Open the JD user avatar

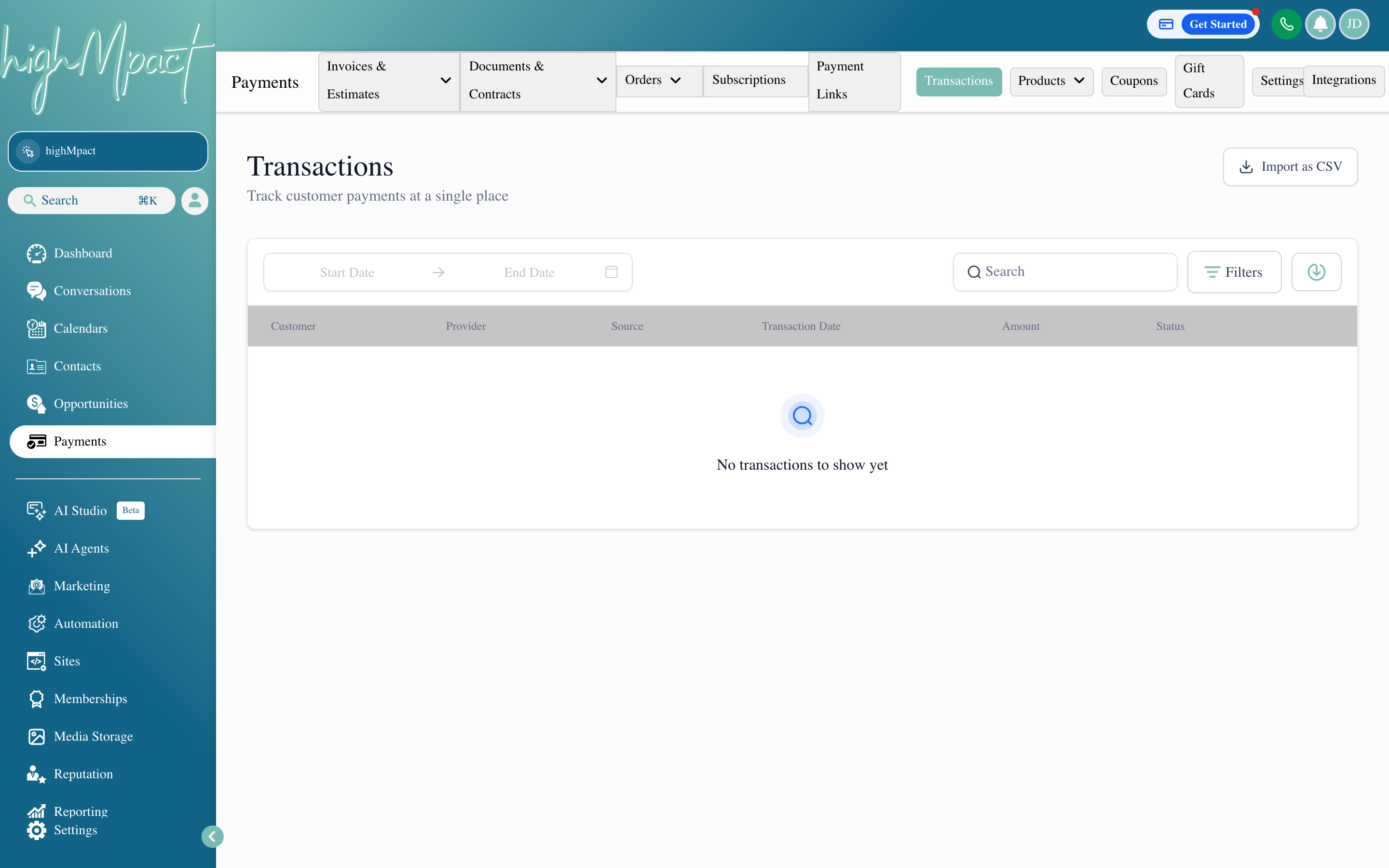click(1354, 24)
